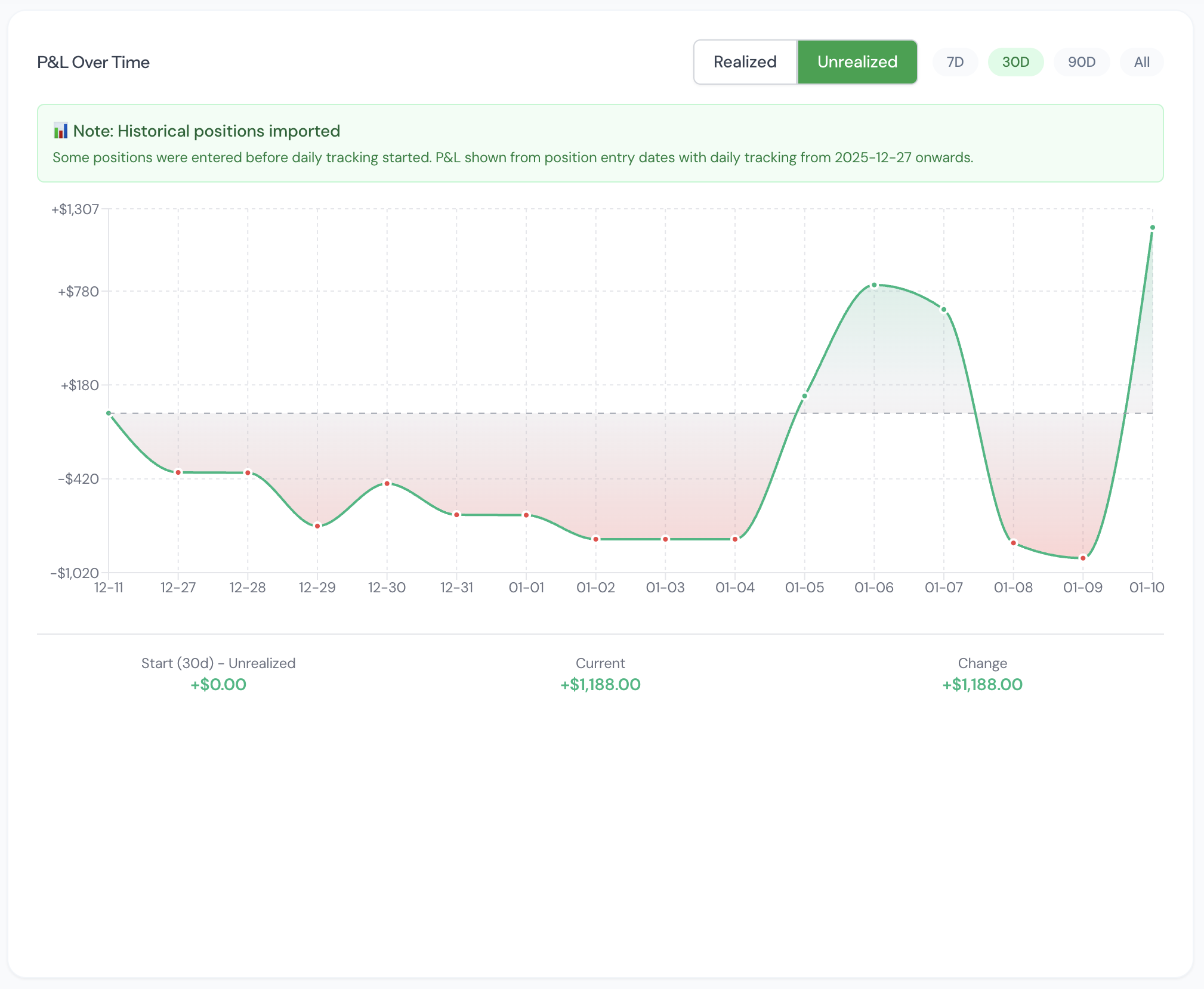
Task: Select the 30D time range
Action: 1016,61
